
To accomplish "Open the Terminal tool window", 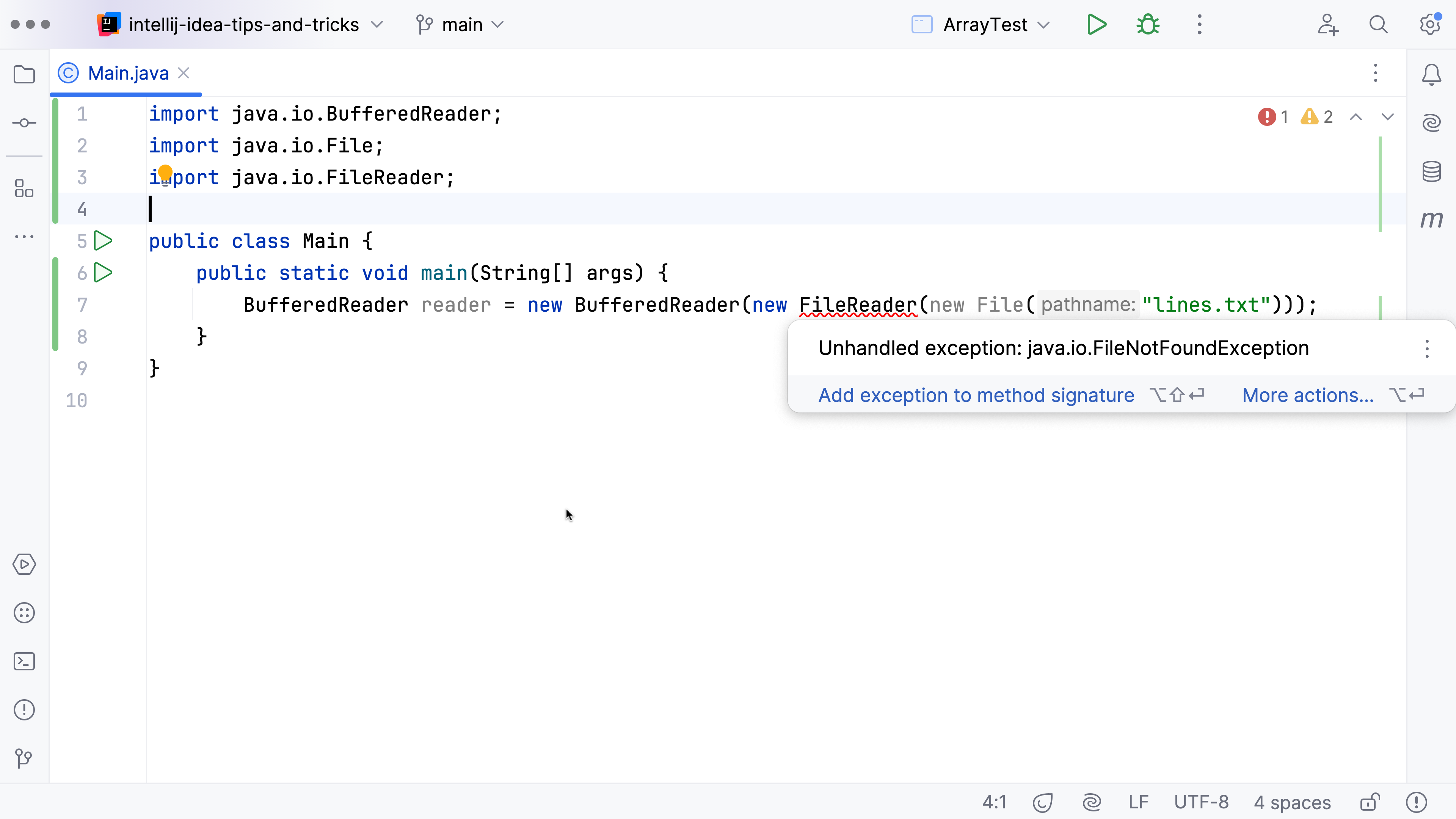I will point(24,661).
